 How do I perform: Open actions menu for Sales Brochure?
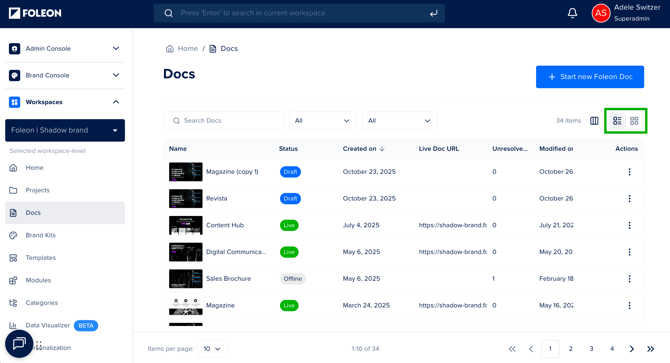click(x=629, y=279)
